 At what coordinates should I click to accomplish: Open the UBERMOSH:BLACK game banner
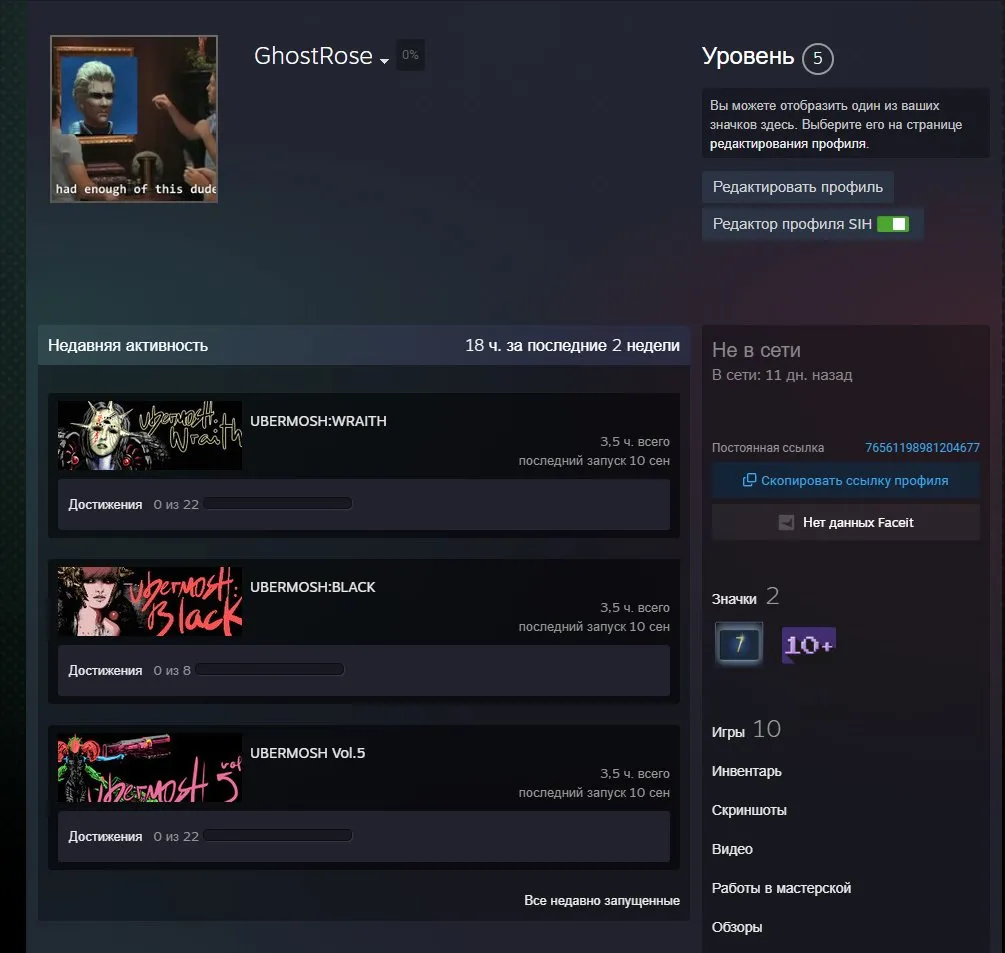point(150,601)
